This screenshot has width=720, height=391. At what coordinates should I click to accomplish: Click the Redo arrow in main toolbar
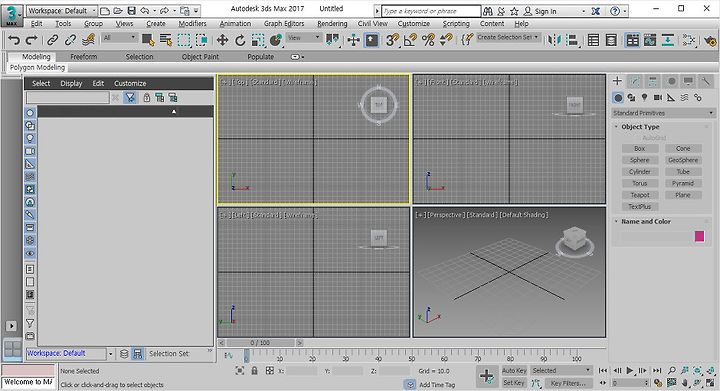pos(31,40)
